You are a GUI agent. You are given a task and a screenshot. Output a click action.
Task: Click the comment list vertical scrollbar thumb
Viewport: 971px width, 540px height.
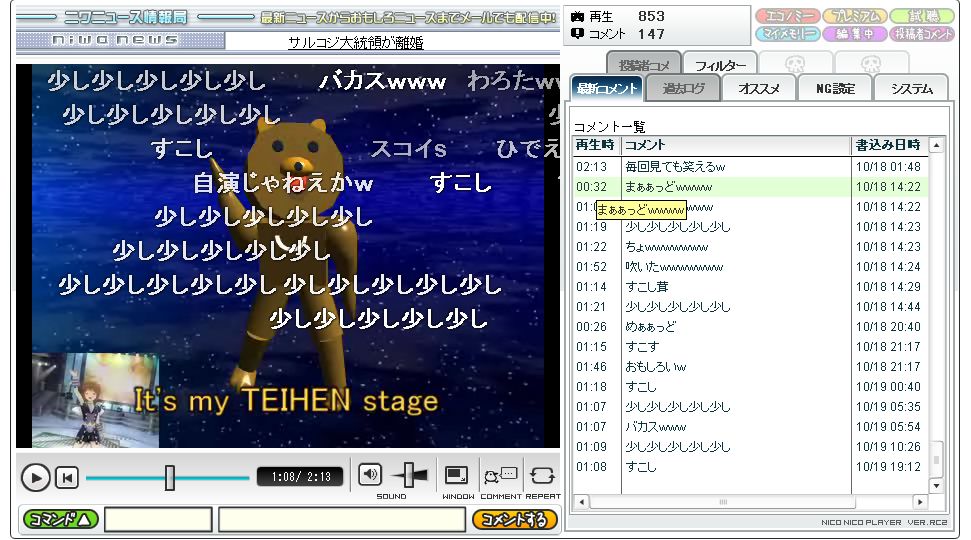pyautogui.click(x=936, y=459)
